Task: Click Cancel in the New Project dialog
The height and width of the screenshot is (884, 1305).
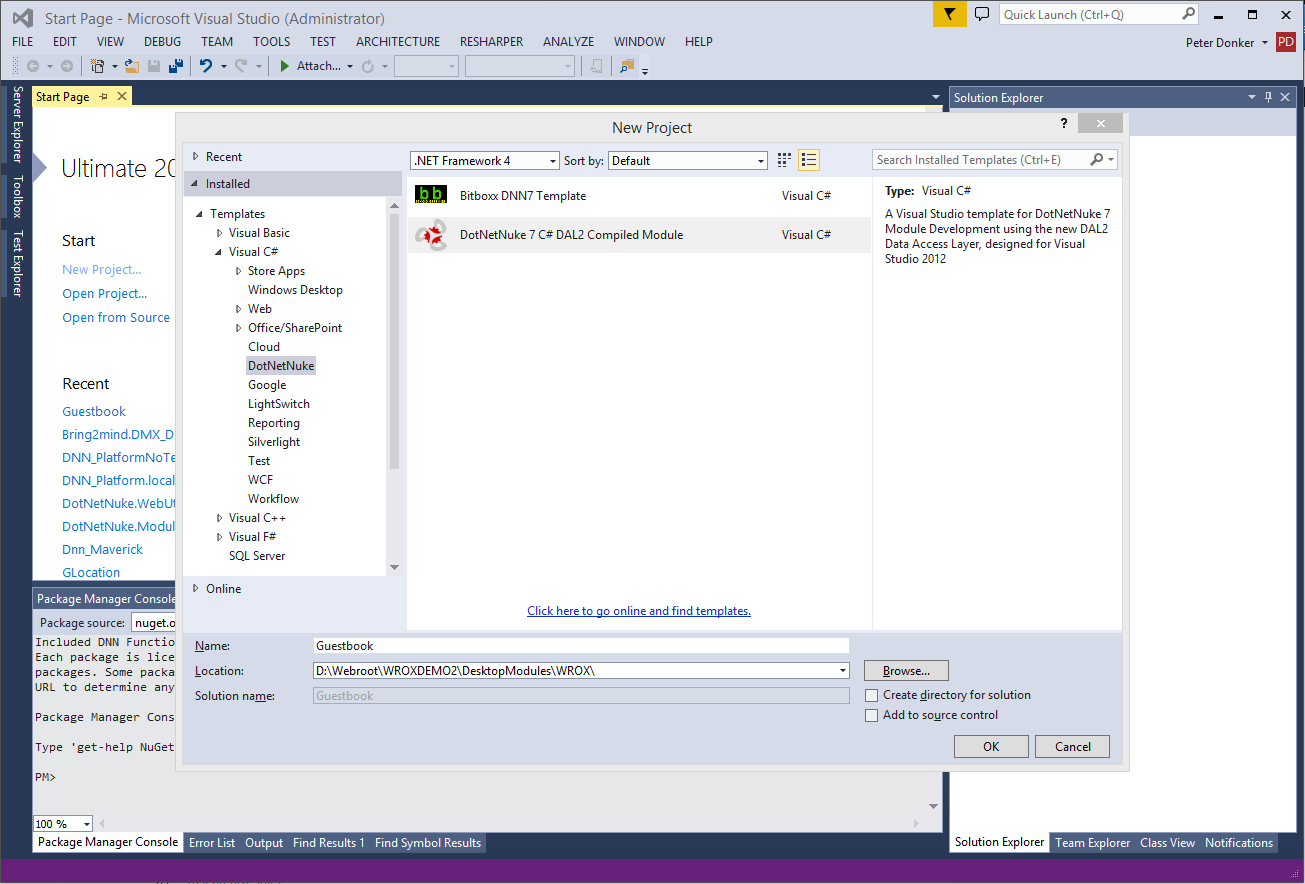Action: (1073, 747)
